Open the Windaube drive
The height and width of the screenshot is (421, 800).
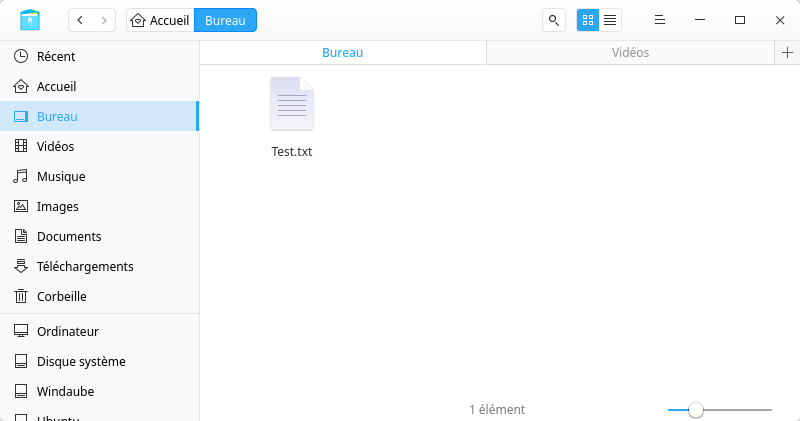click(x=99, y=391)
